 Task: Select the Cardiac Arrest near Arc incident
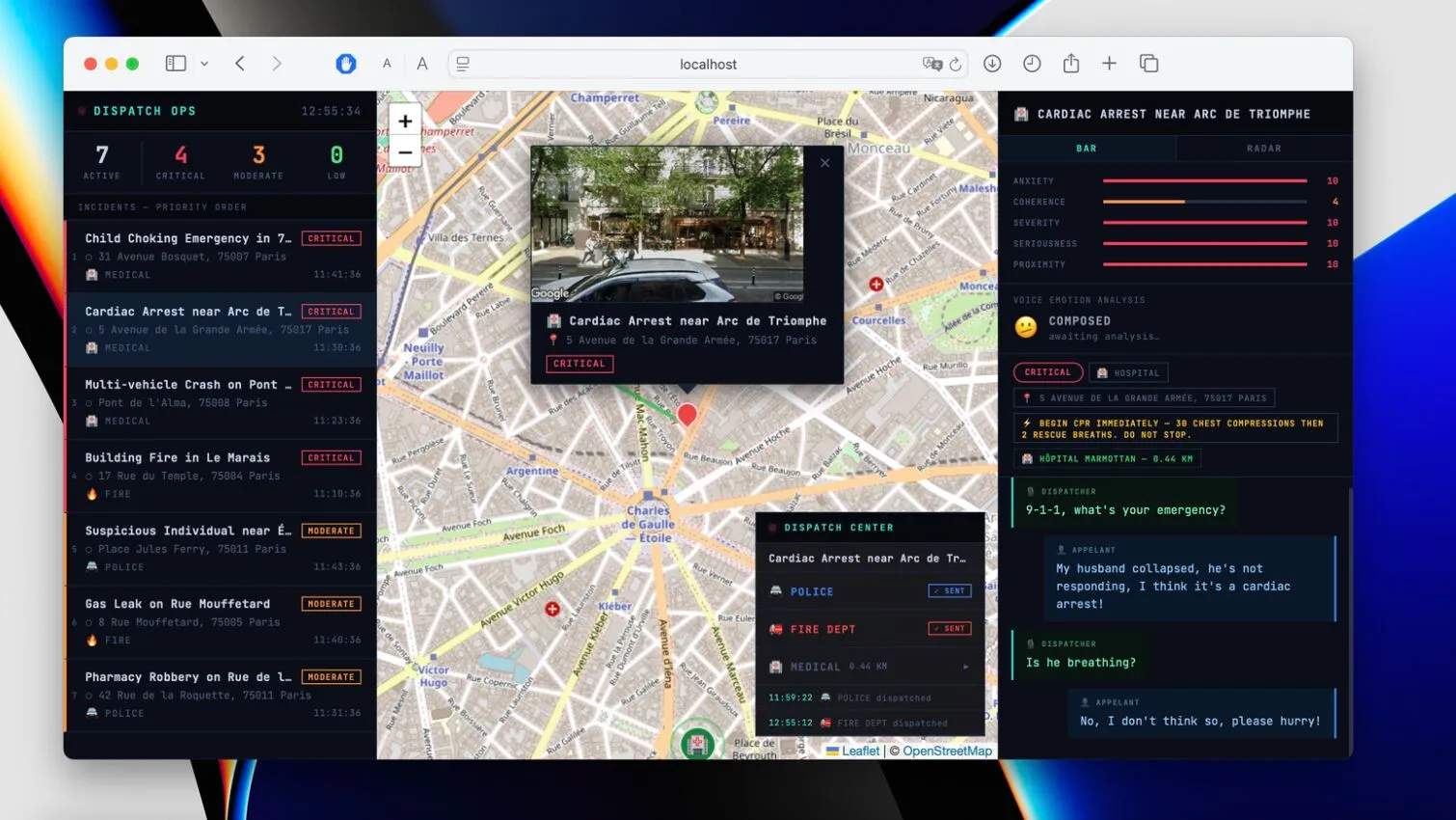click(x=221, y=329)
